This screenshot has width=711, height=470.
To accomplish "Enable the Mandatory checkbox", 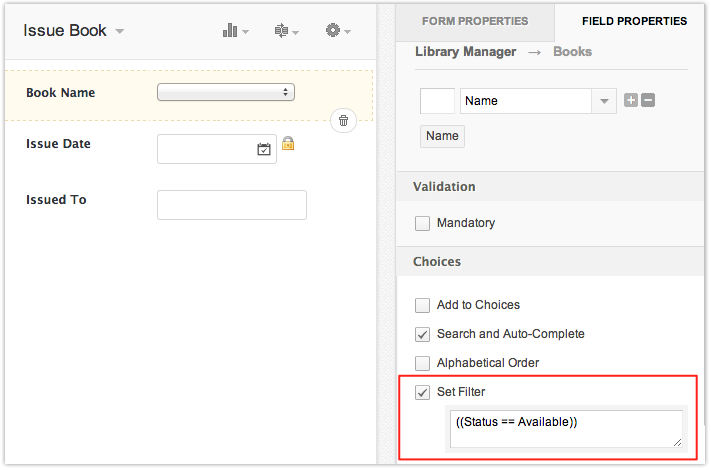I will pyautogui.click(x=423, y=223).
